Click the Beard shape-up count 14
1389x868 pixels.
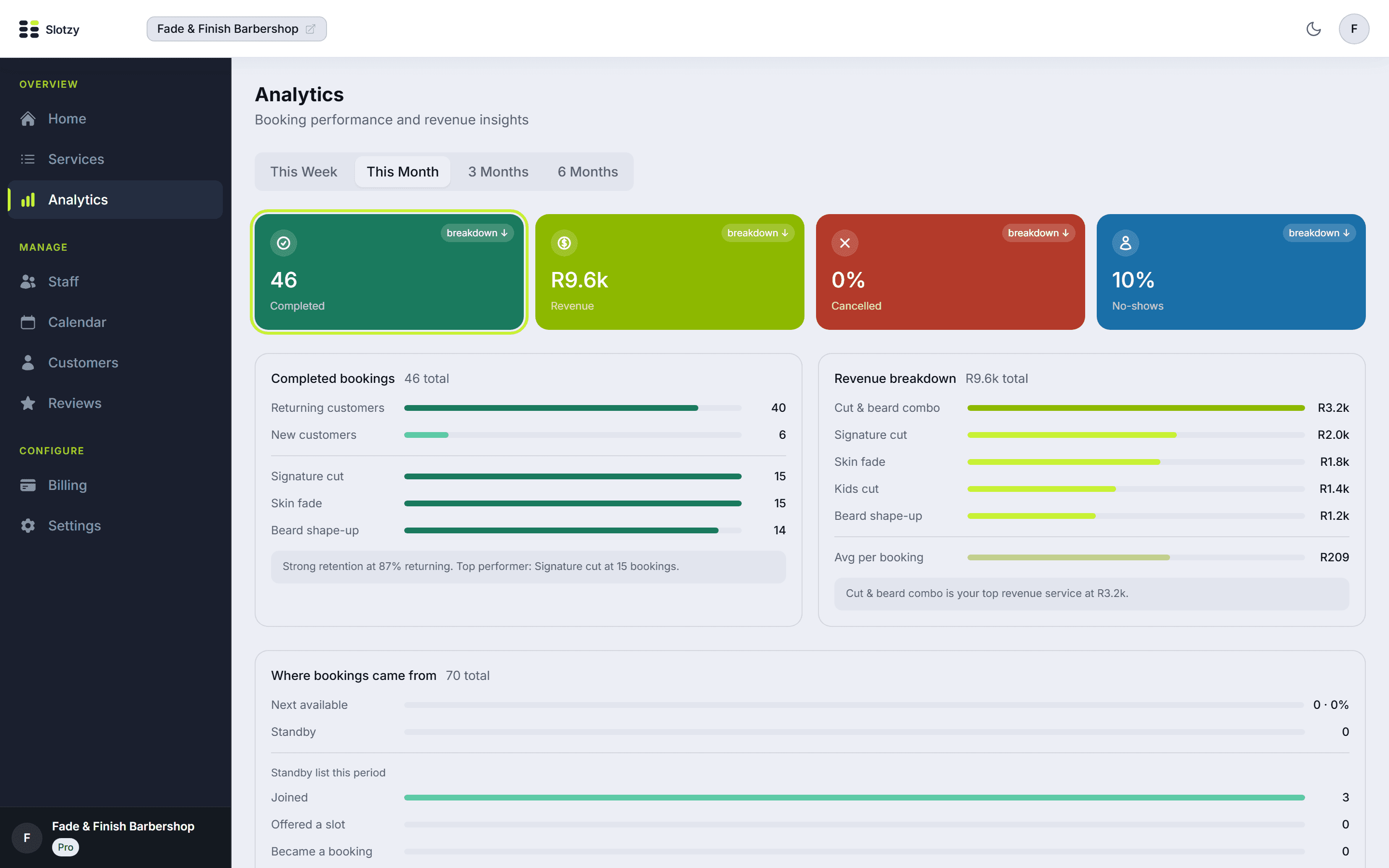[779, 530]
